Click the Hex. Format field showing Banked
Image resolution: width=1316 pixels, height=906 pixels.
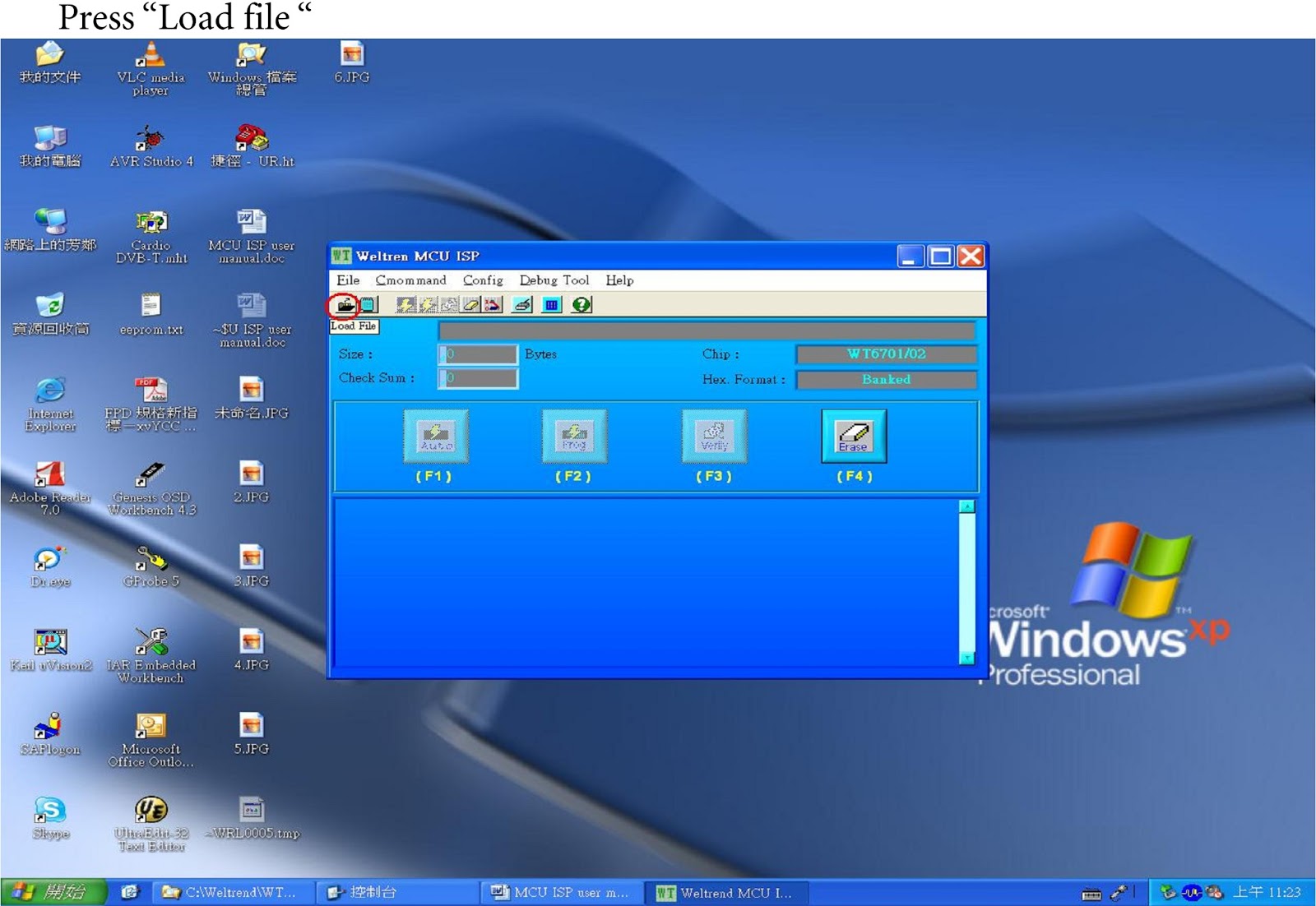(887, 380)
